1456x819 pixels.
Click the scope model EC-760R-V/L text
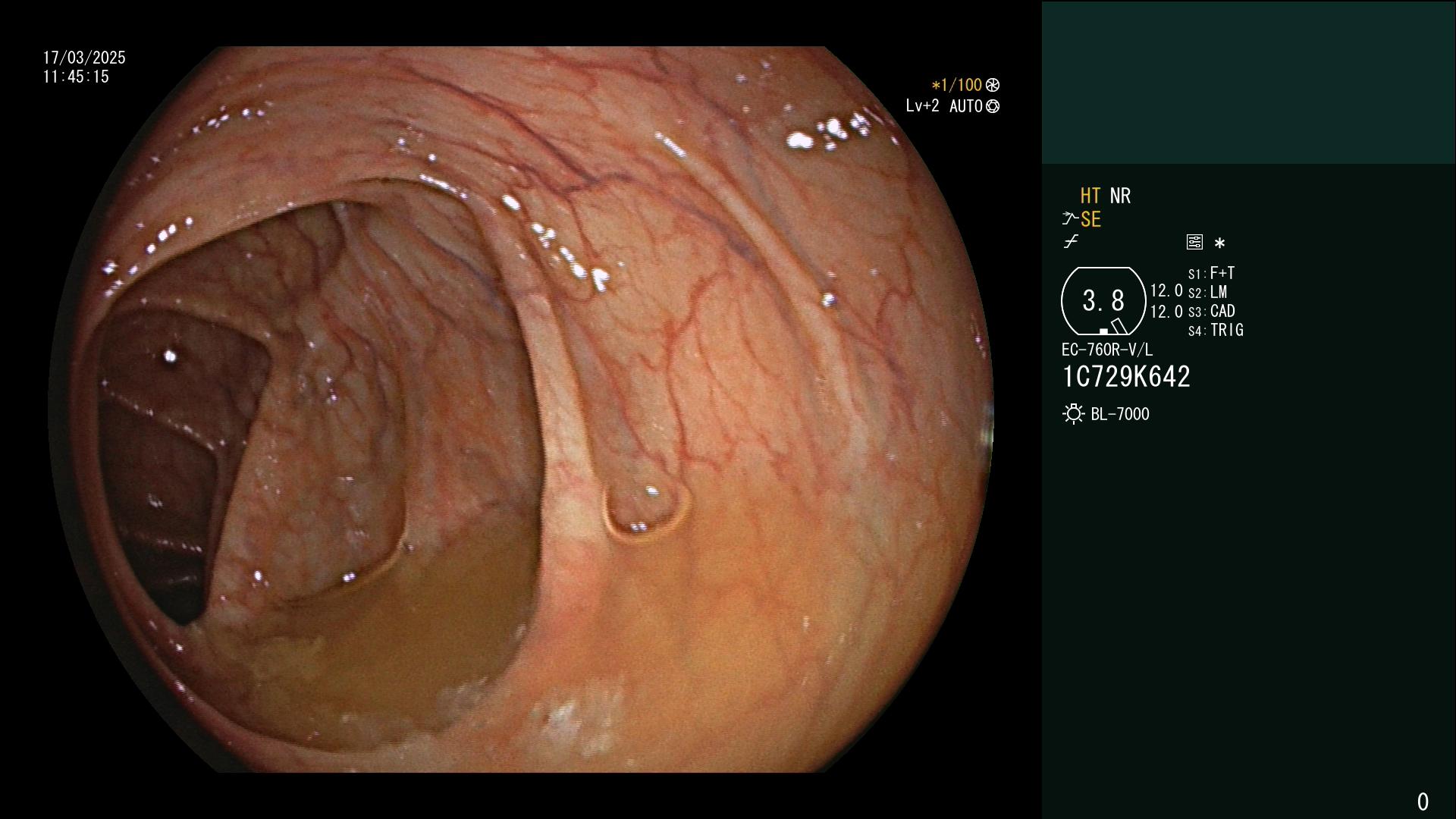click(x=1107, y=350)
